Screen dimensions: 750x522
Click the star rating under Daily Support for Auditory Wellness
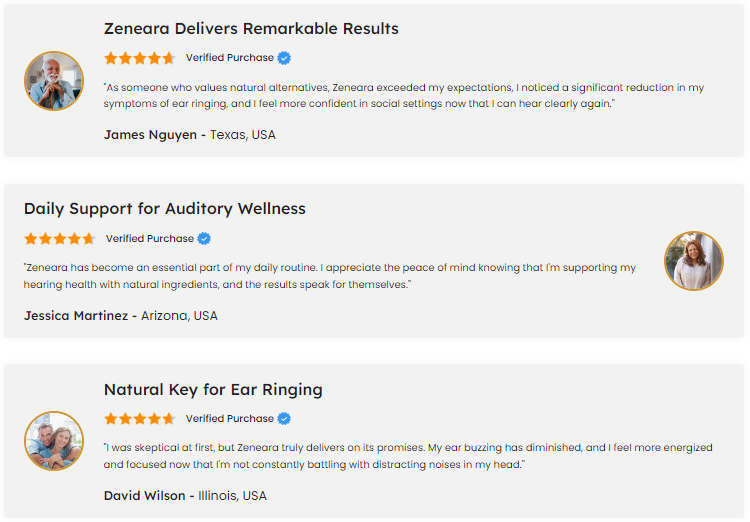click(59, 239)
